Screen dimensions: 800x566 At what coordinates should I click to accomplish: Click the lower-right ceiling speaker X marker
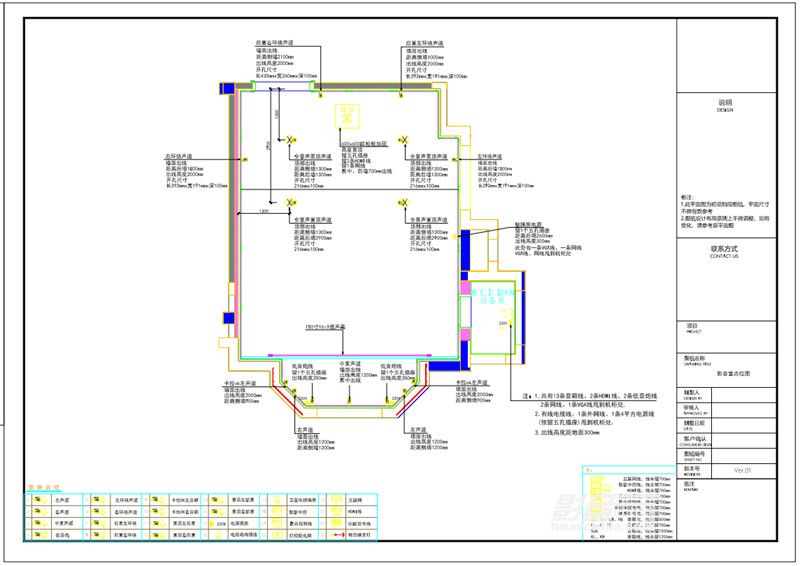404,203
